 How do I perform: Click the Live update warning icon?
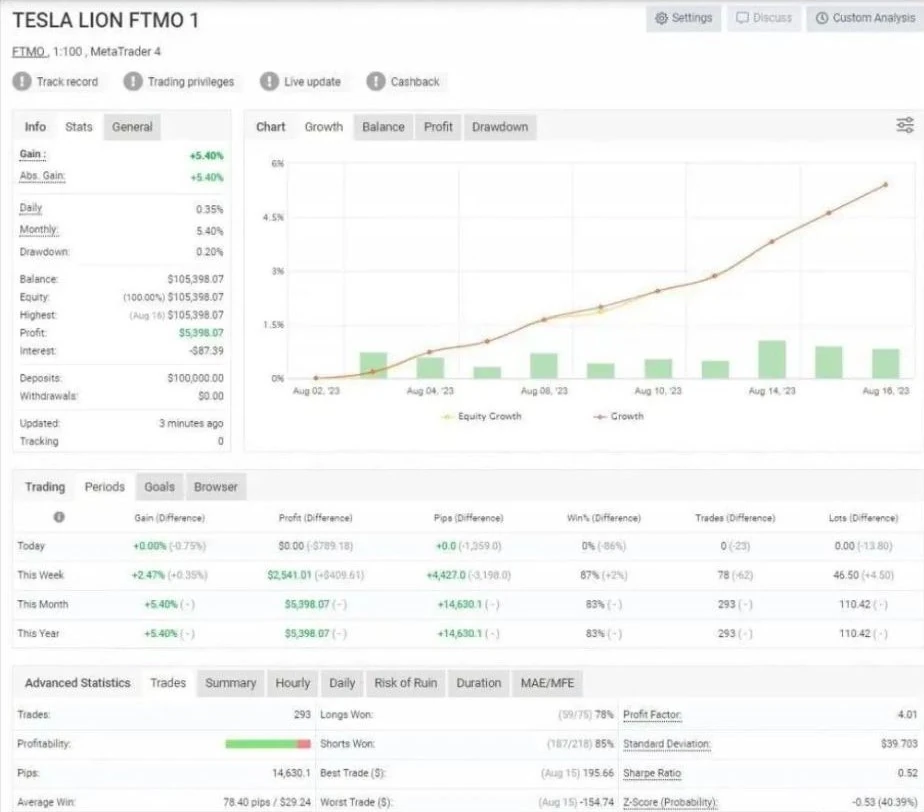pyautogui.click(x=269, y=81)
